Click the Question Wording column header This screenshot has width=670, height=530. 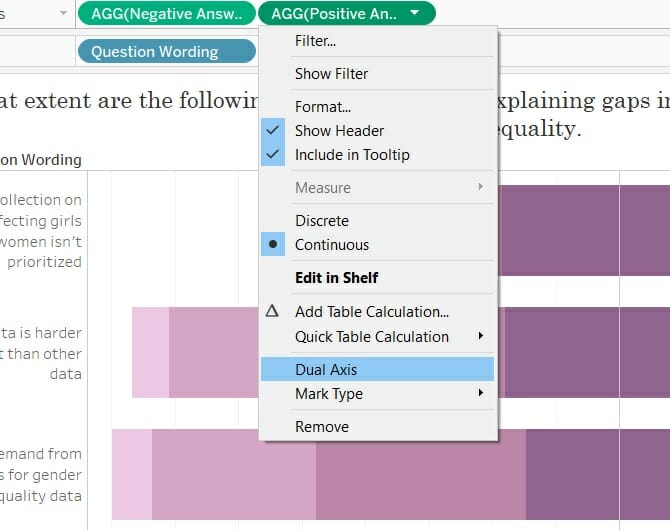click(41, 160)
